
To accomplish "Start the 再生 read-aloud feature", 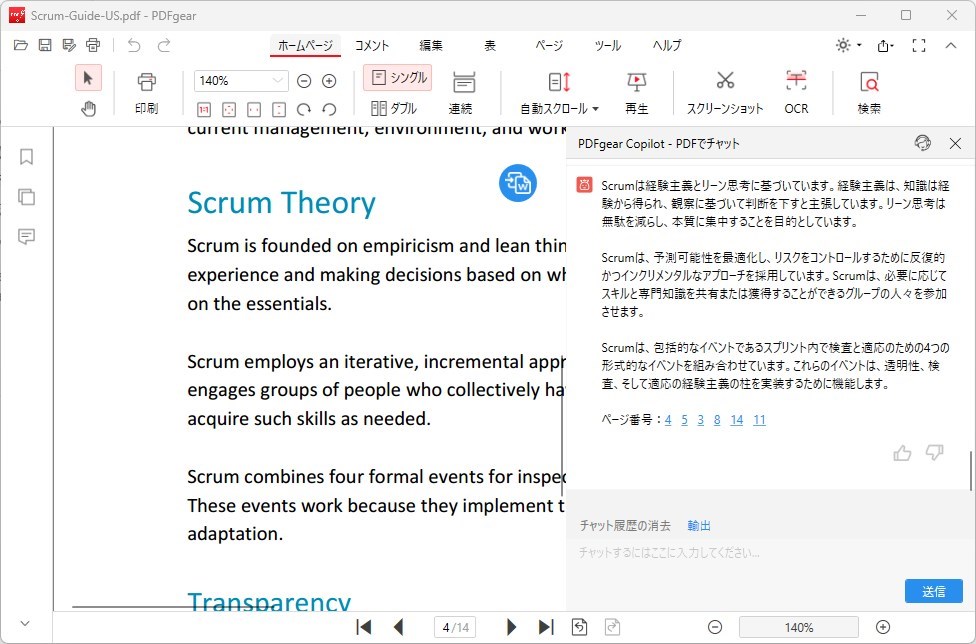I will click(637, 90).
